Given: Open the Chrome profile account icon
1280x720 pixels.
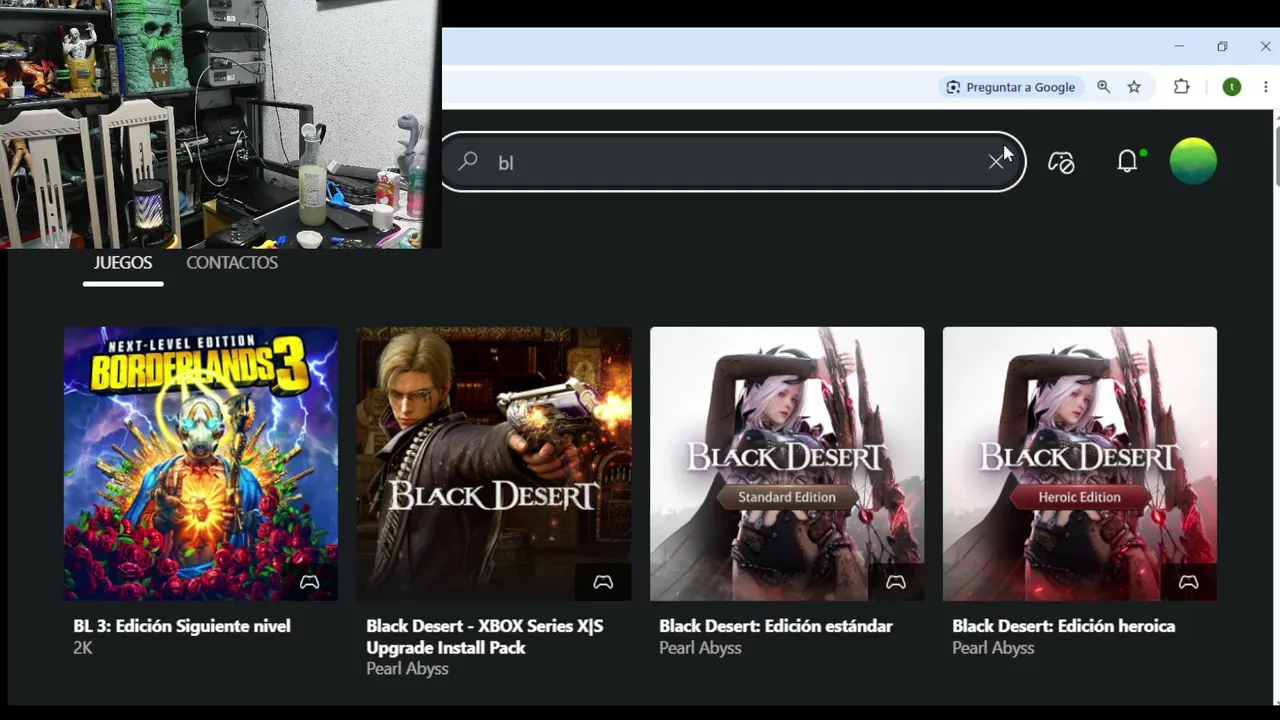Looking at the screenshot, I should tap(1232, 87).
